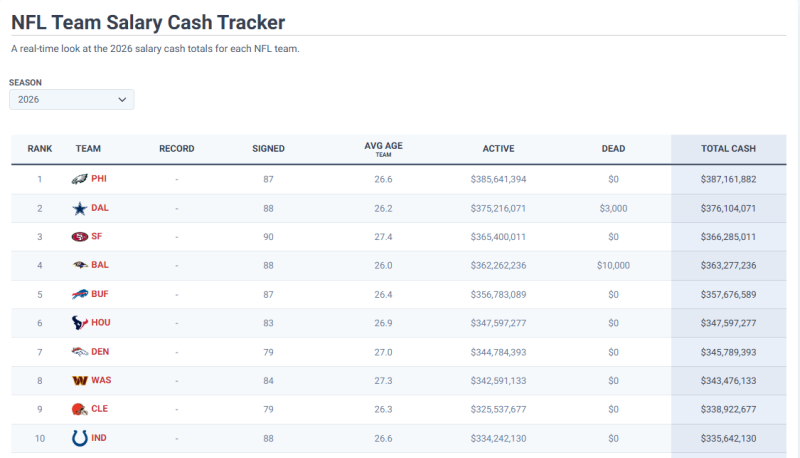Select average age 26.9
800x458 pixels.
coord(383,323)
